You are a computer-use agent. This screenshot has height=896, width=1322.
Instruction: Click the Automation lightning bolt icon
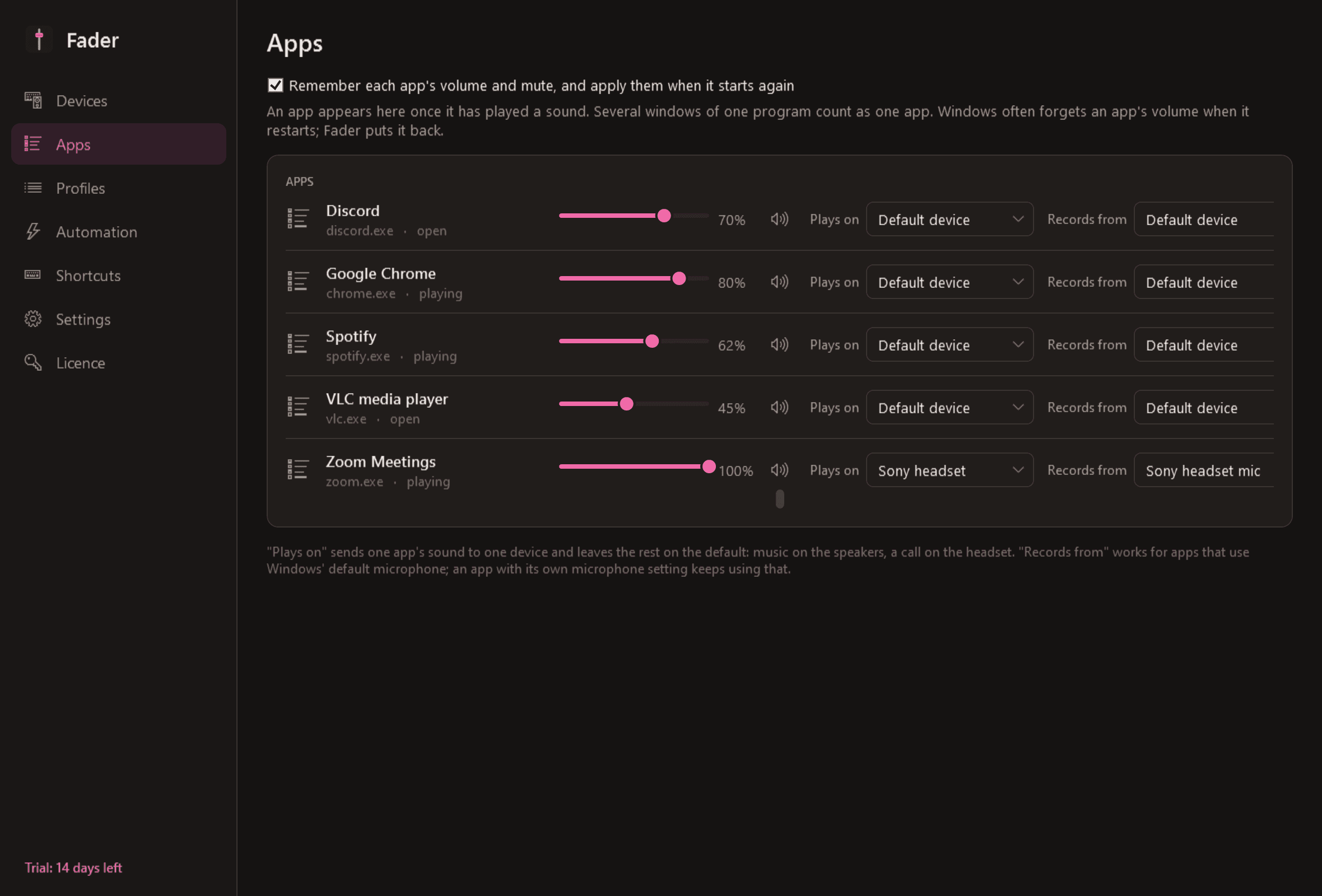click(x=33, y=231)
